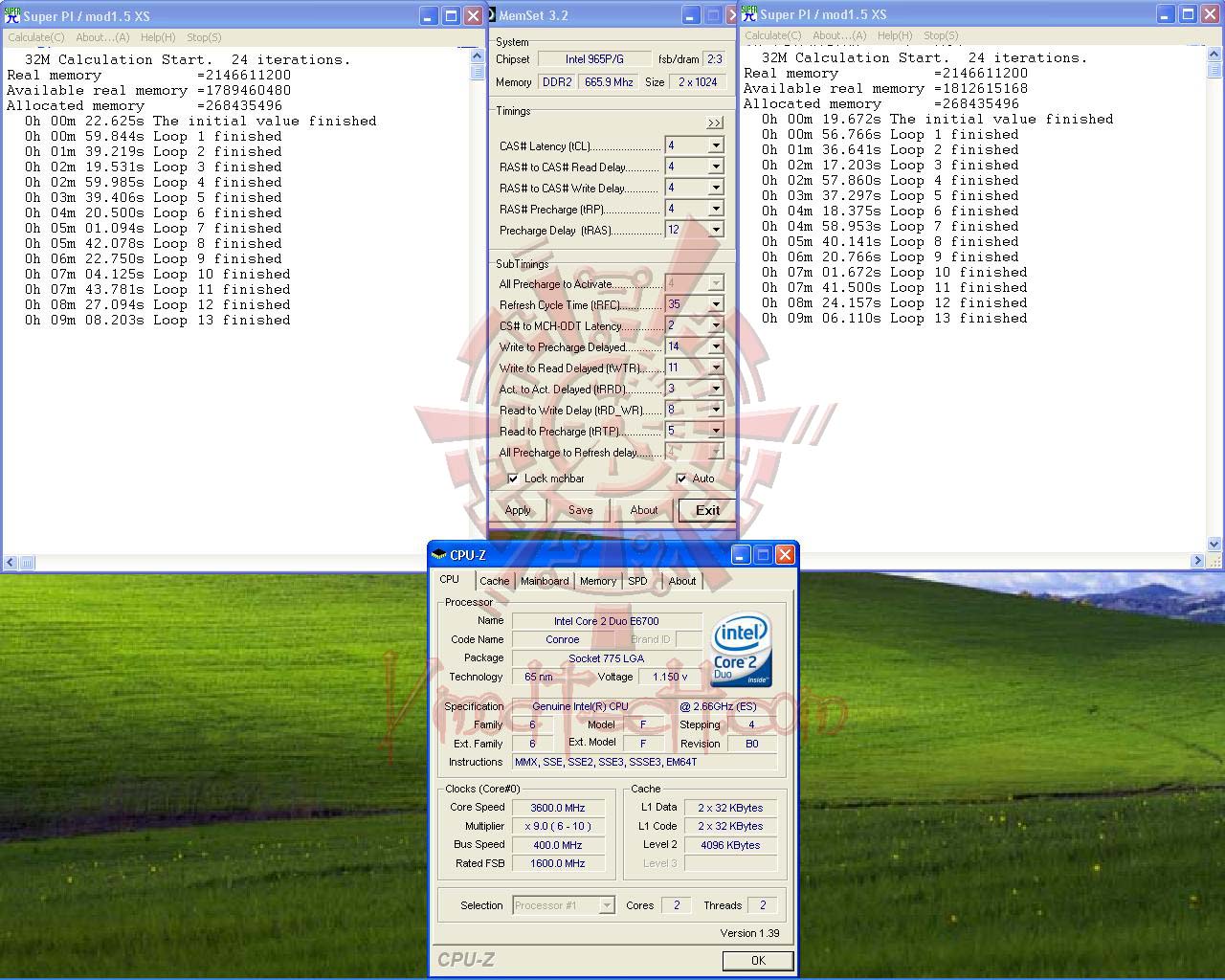
Task: Click the Rated FSB value 1600.0 MHz
Action: [558, 863]
